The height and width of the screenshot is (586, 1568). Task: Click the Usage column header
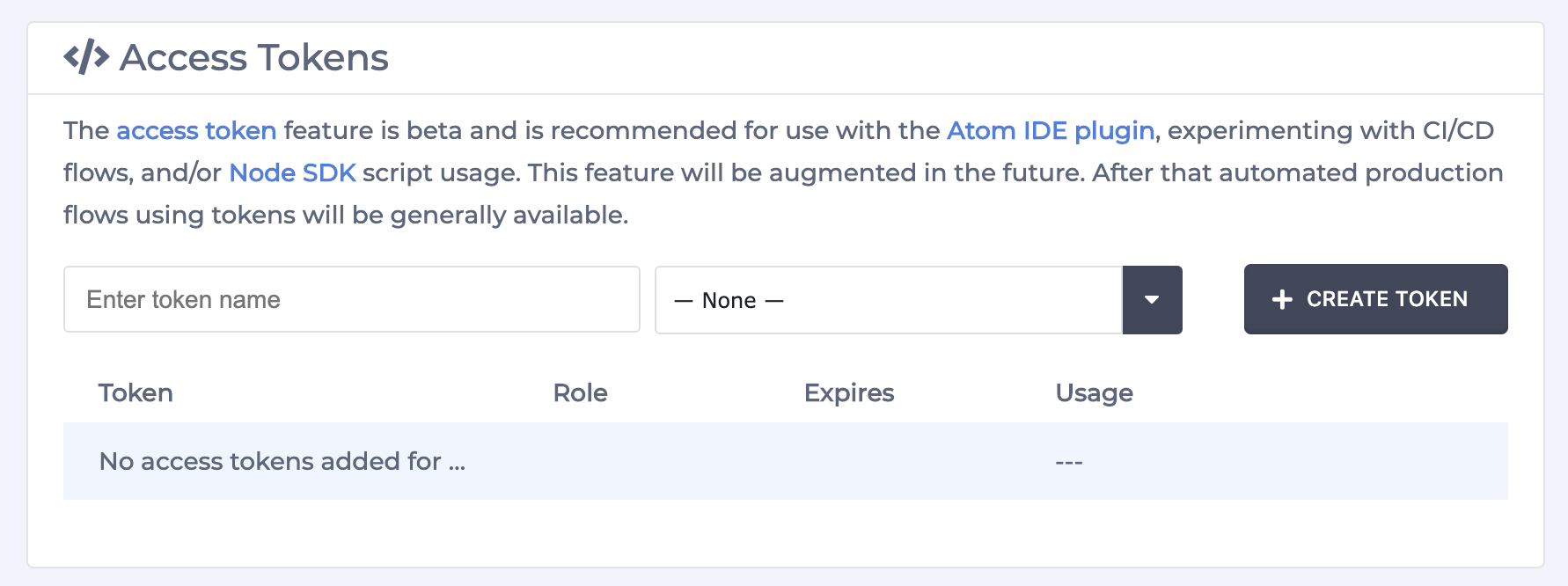(x=1094, y=392)
